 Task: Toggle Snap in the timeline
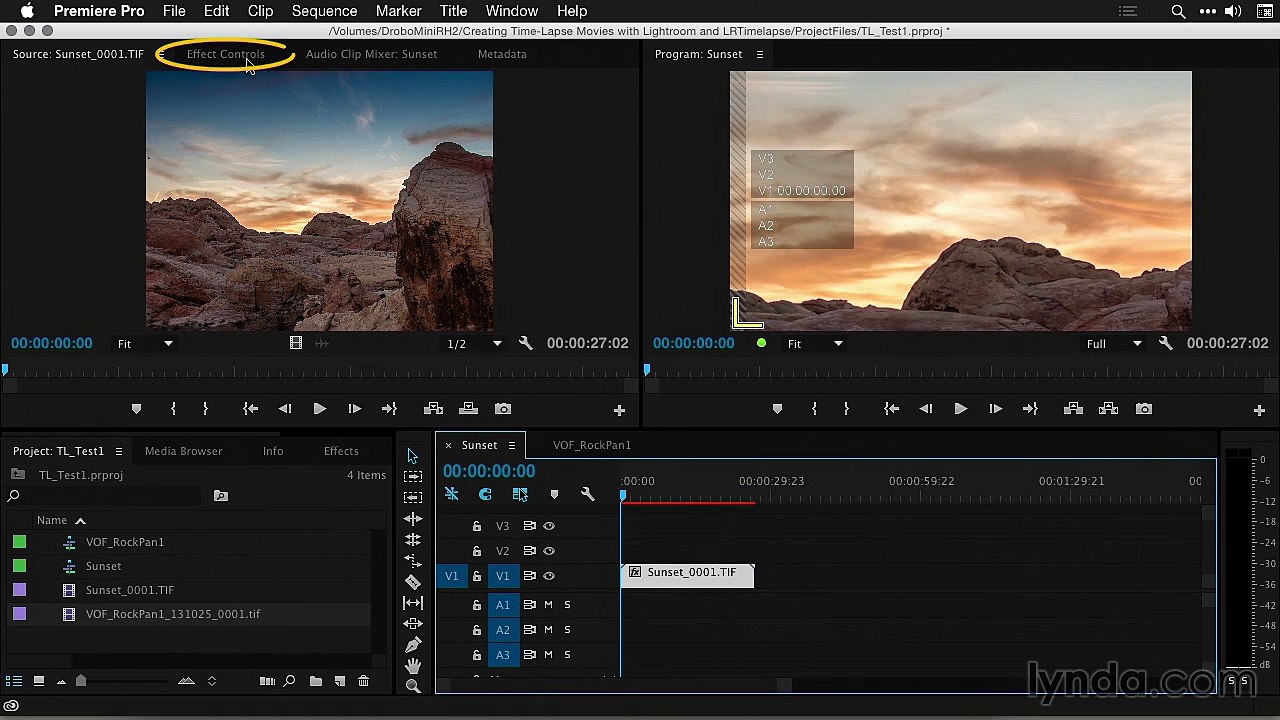tap(485, 494)
